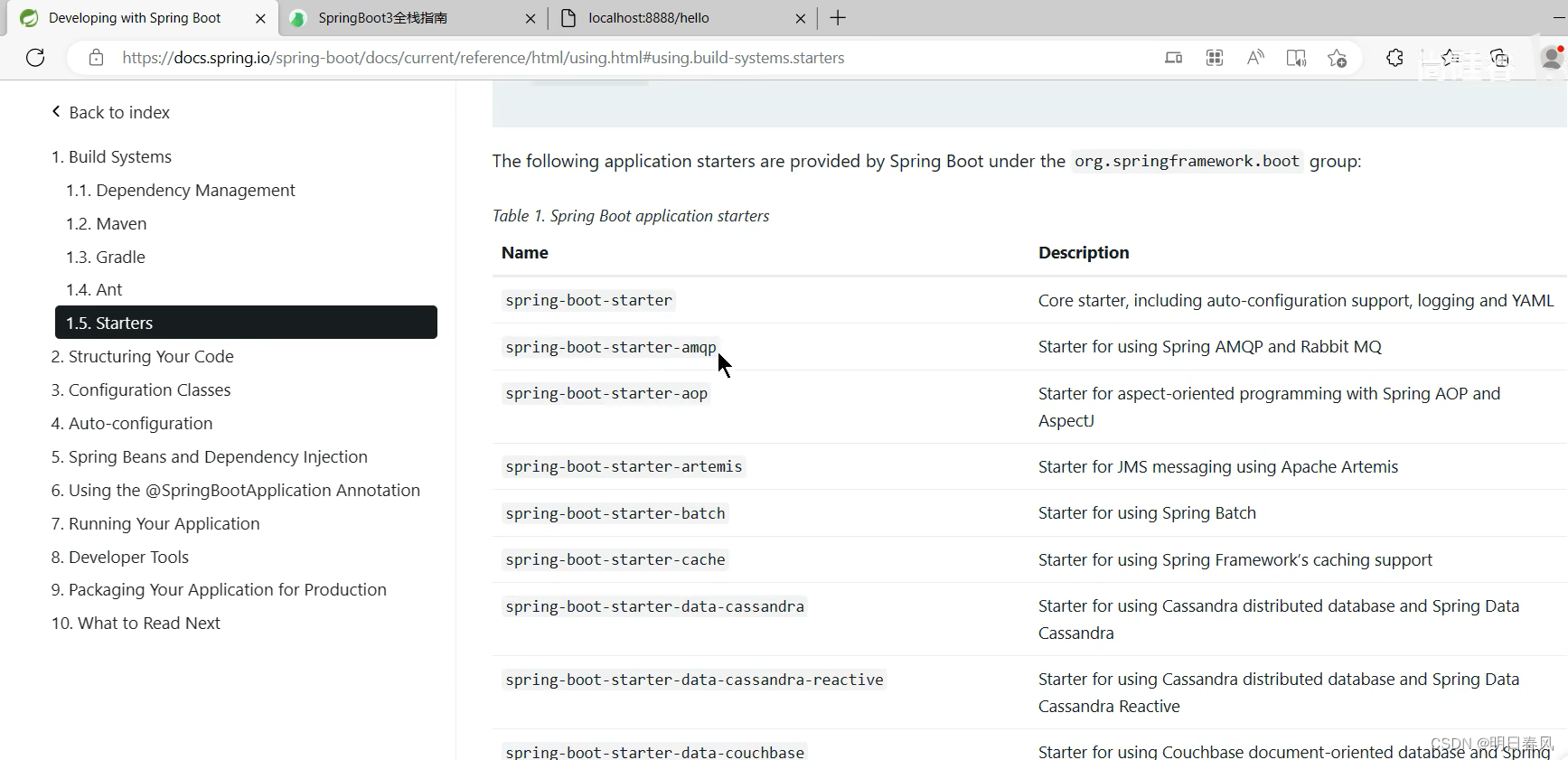Open the Read aloud feature
Screen dimensions: 1568x760
coord(1255,58)
